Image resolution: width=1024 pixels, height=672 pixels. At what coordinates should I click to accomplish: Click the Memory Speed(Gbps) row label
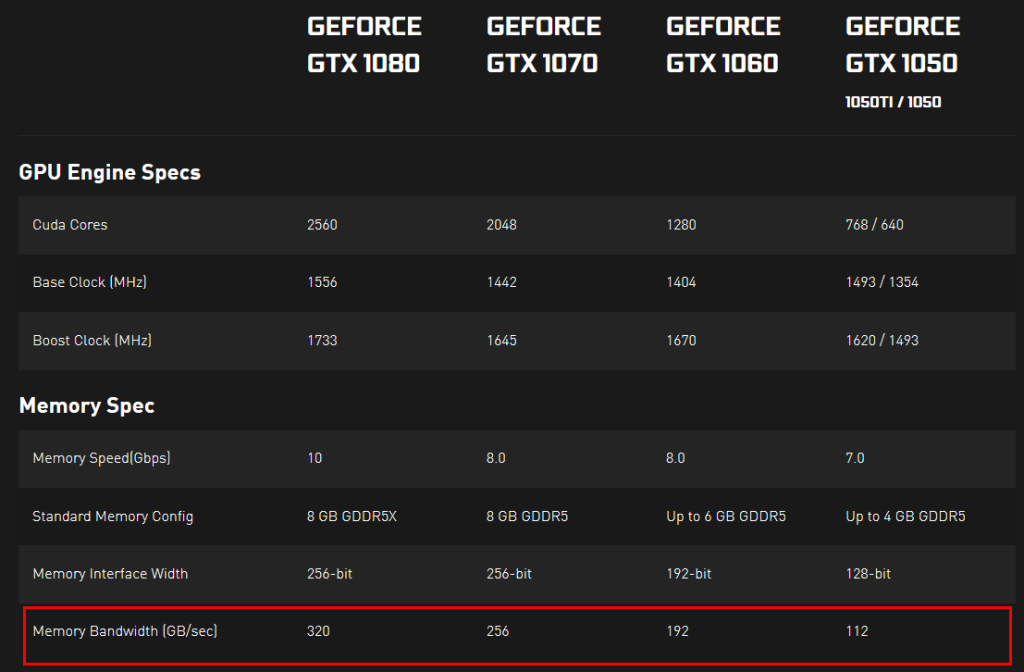pos(101,458)
